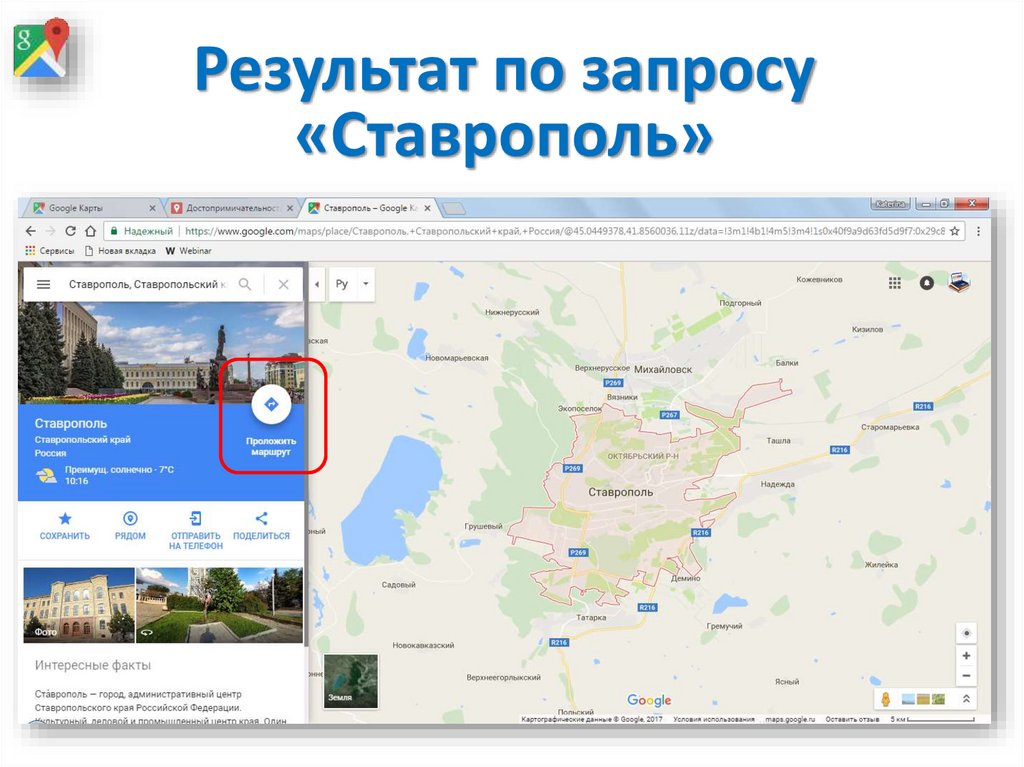Open Сервисы bookmarks shortcut

50,251
